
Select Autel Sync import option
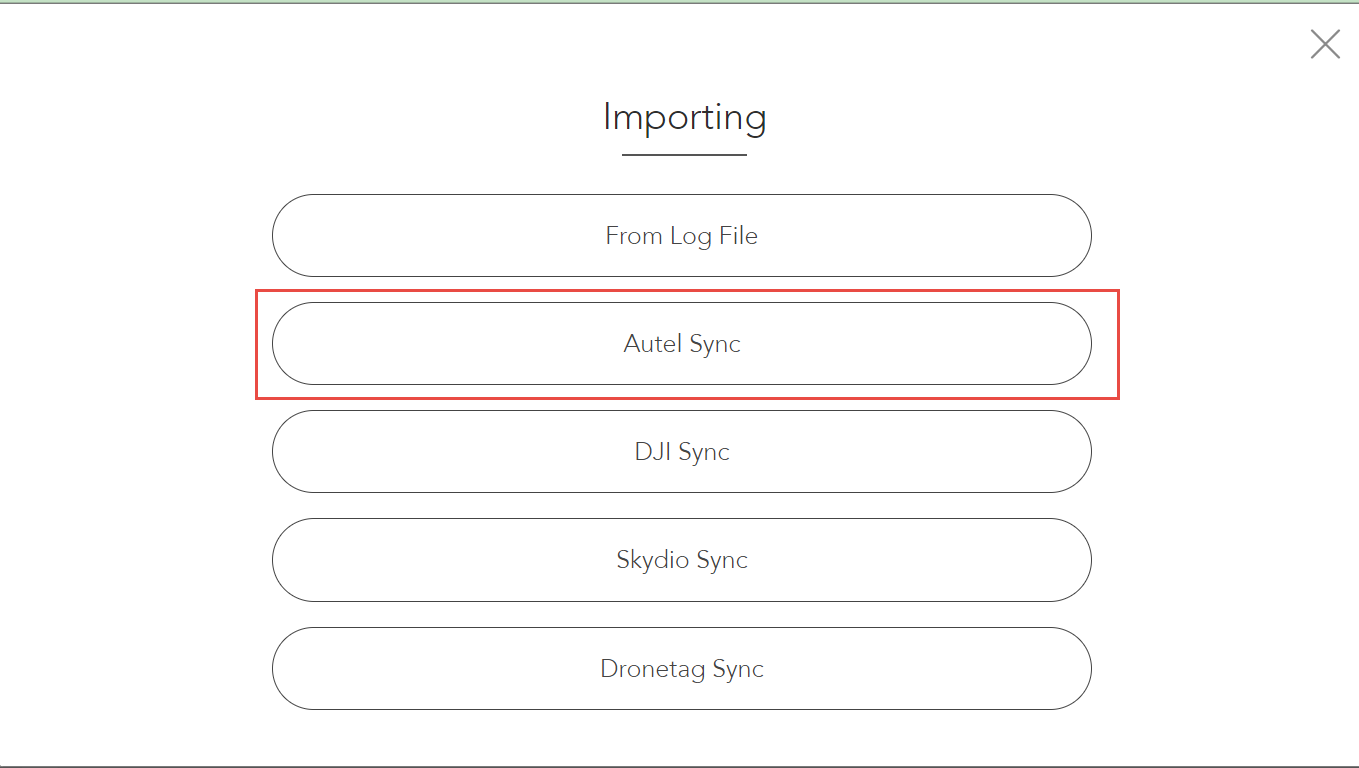tap(681, 344)
